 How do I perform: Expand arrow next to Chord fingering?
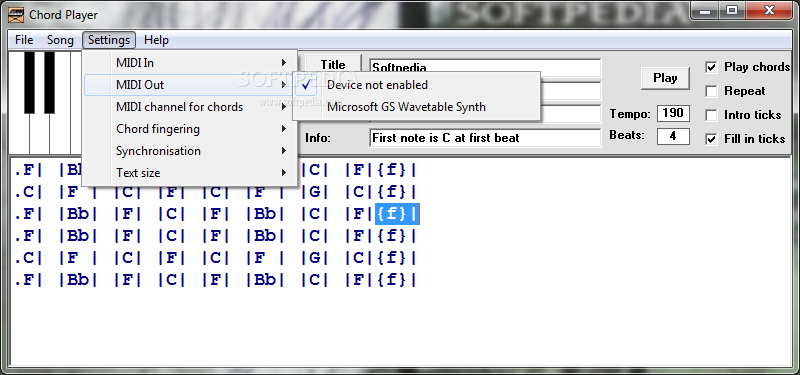click(x=284, y=129)
